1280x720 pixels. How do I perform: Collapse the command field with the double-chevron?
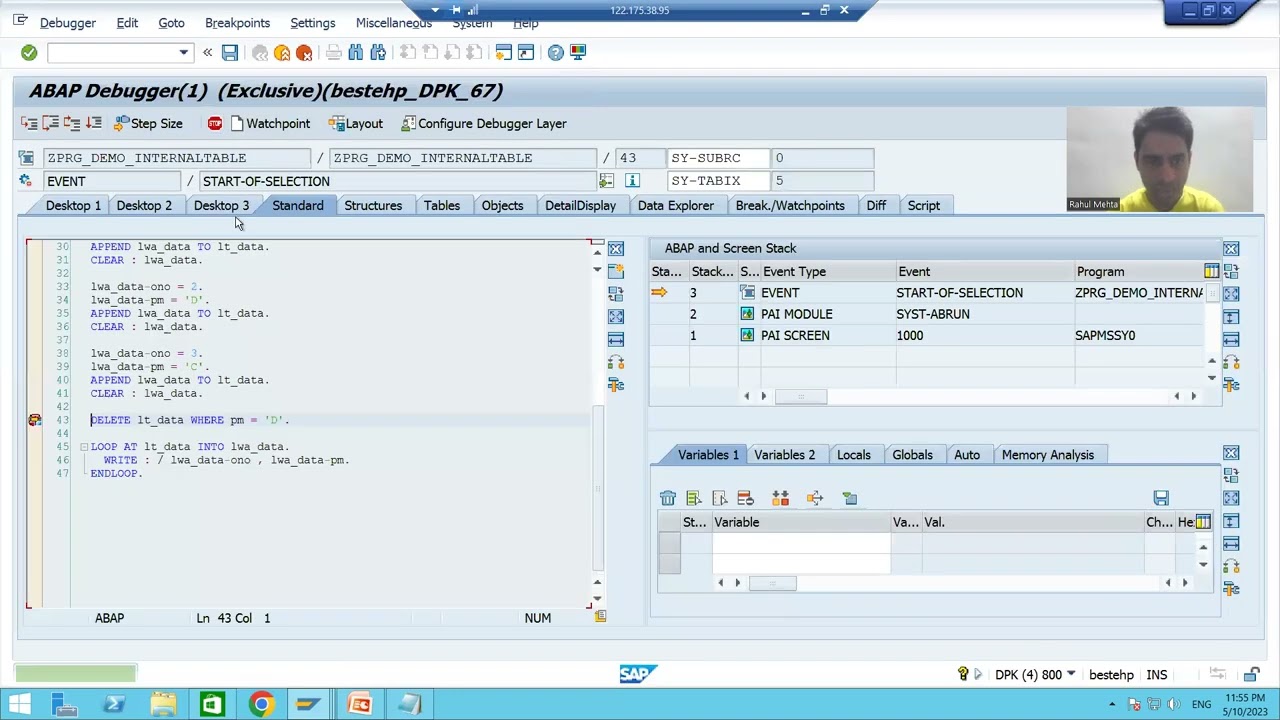coord(207,52)
